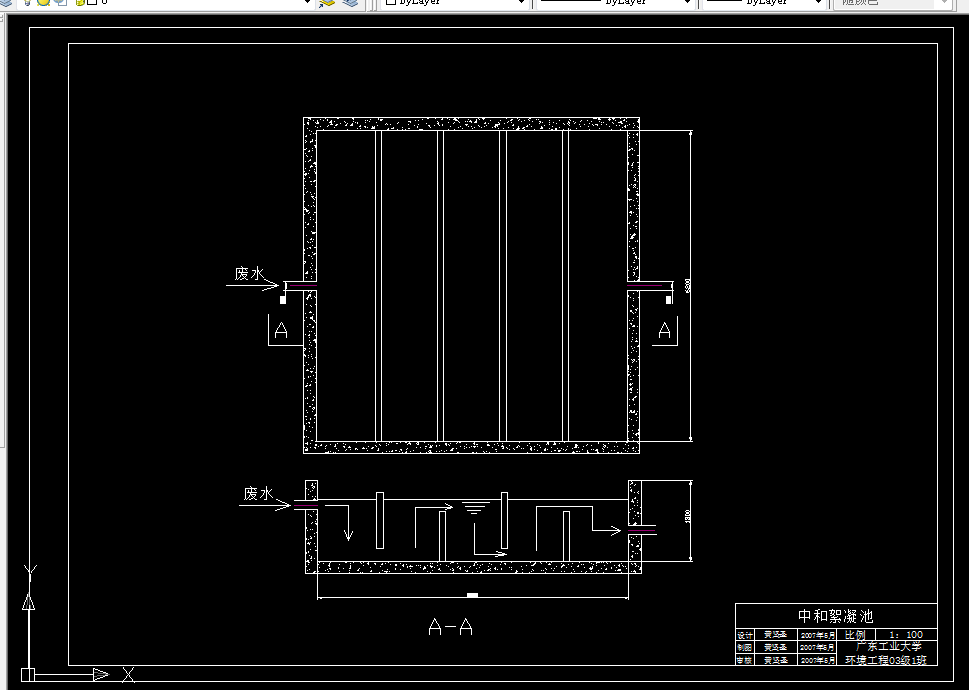
Task: Select the 广东工业大学 text
Action: point(889,647)
